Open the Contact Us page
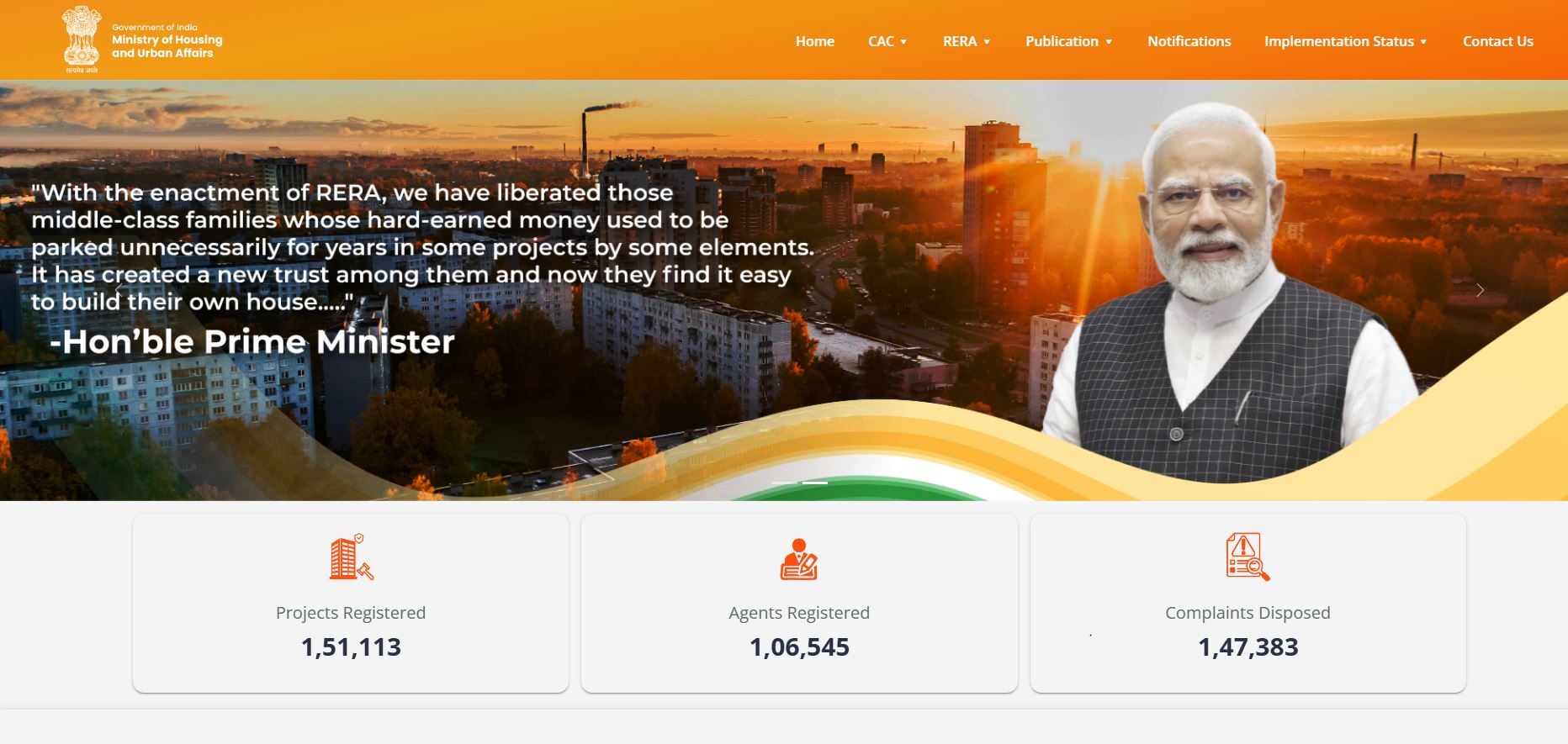1568x744 pixels. click(x=1498, y=41)
